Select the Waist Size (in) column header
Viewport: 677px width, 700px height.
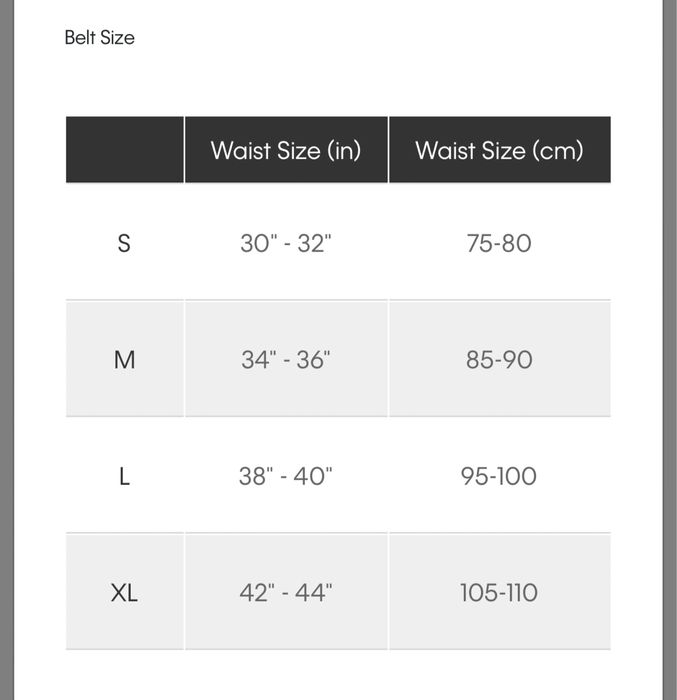(286, 151)
